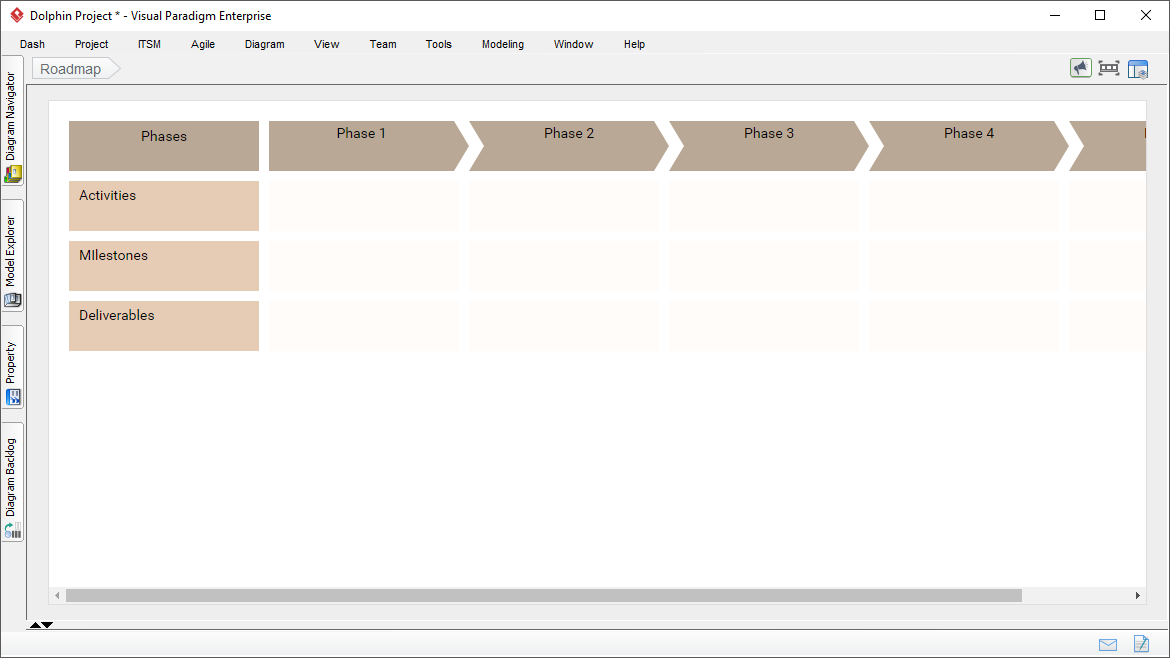
Task: Click the Model Explorer icon
Action: 13,300
